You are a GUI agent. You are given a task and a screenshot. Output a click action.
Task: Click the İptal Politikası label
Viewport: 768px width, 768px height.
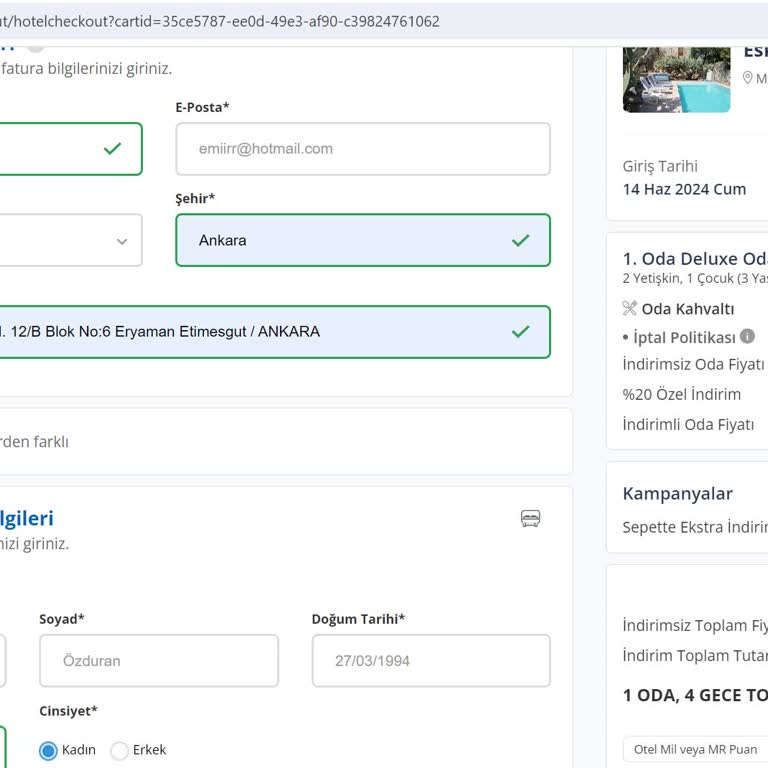684,337
